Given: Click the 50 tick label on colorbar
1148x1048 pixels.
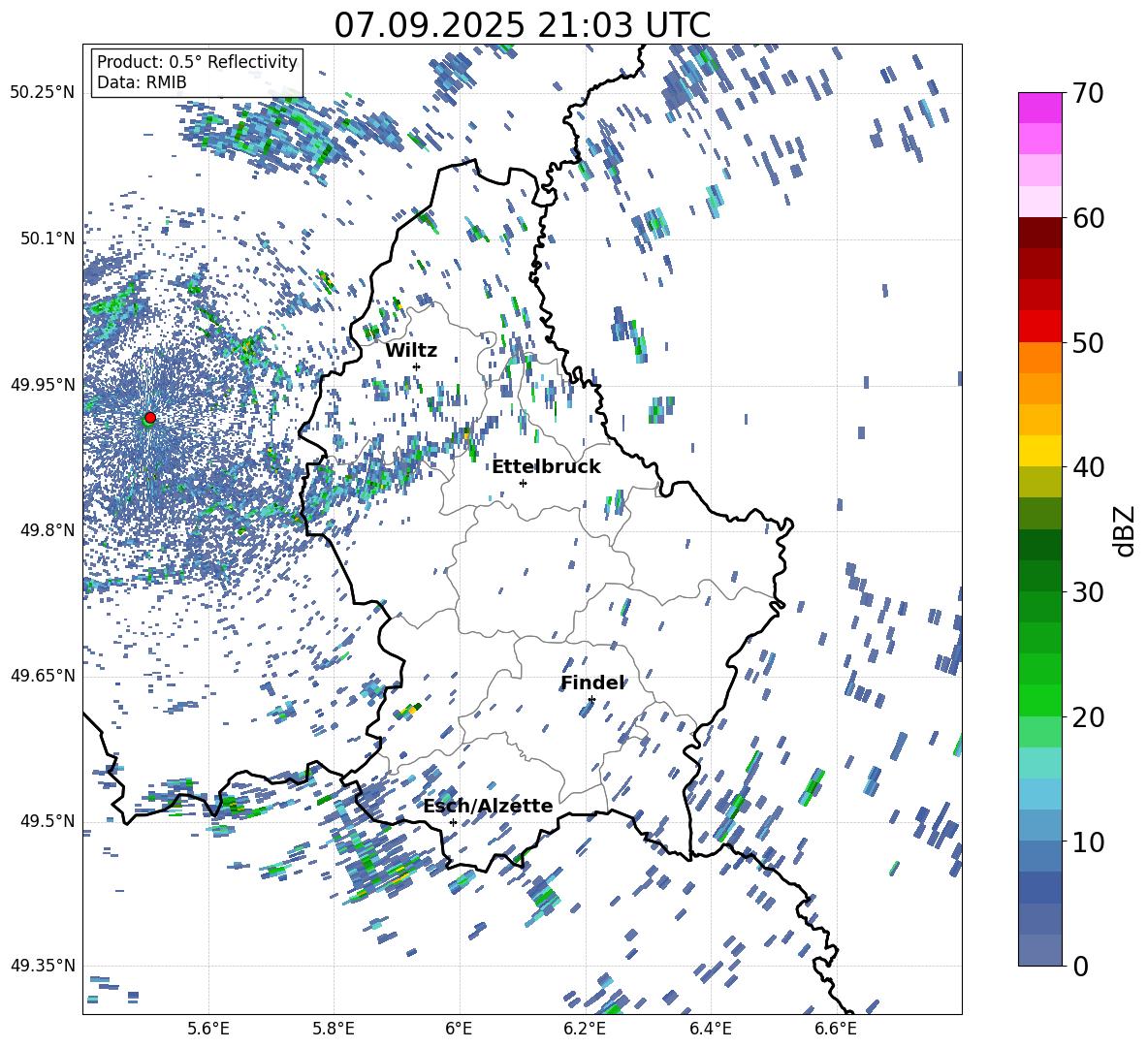Looking at the screenshot, I should (x=1088, y=342).
